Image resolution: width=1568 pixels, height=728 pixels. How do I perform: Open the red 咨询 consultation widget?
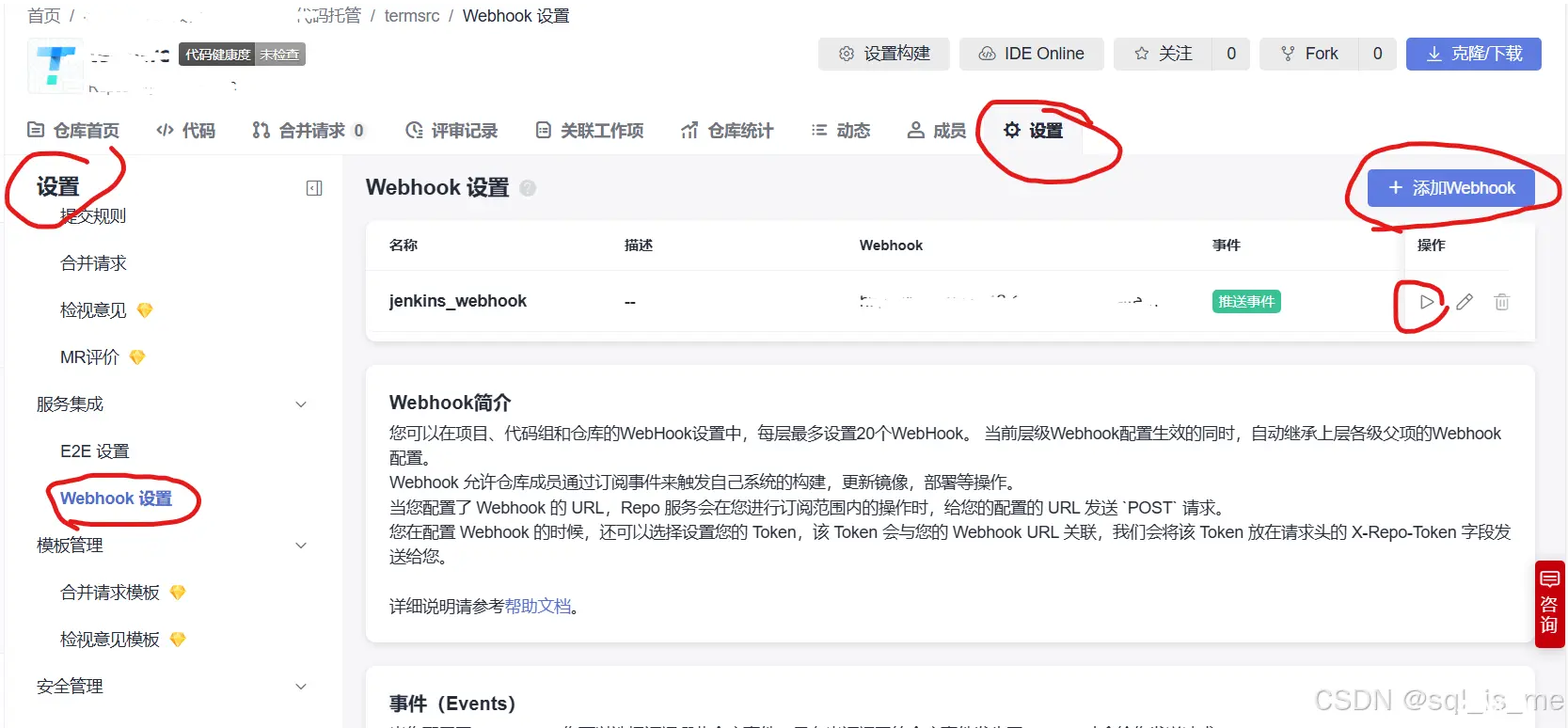(x=1549, y=604)
